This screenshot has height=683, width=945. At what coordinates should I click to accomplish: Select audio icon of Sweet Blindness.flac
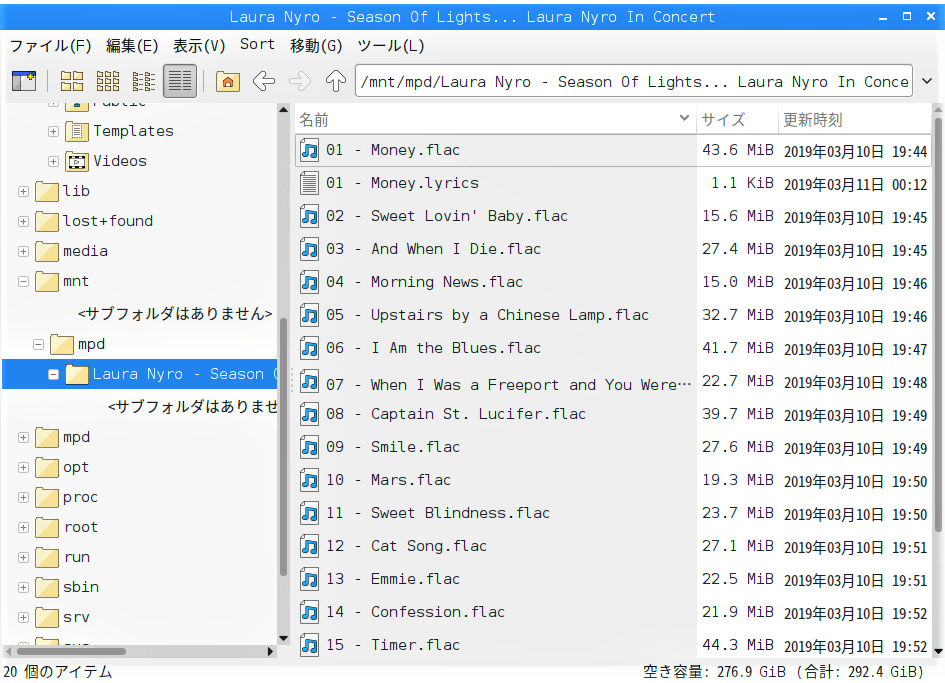(309, 513)
